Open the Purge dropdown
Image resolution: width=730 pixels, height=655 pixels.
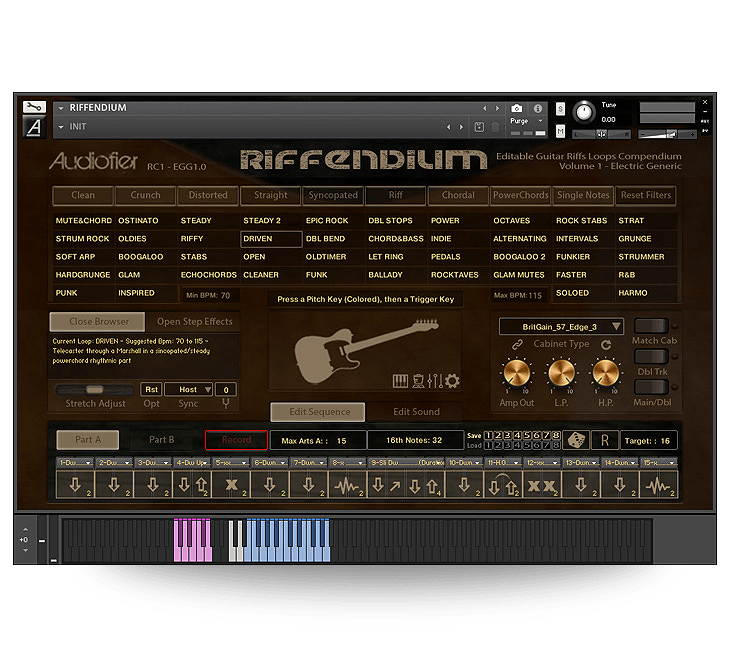click(527, 121)
